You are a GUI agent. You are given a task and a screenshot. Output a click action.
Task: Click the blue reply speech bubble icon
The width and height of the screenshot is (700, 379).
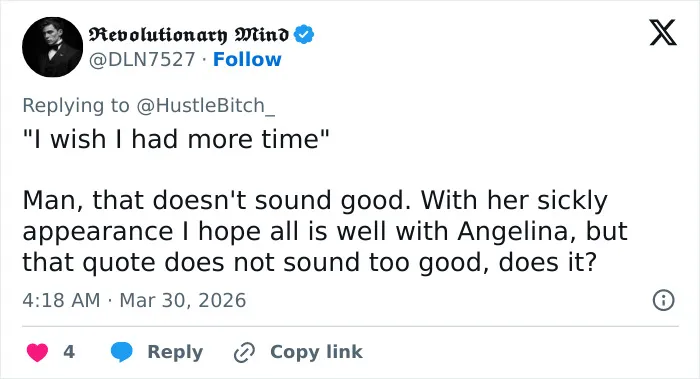point(121,352)
